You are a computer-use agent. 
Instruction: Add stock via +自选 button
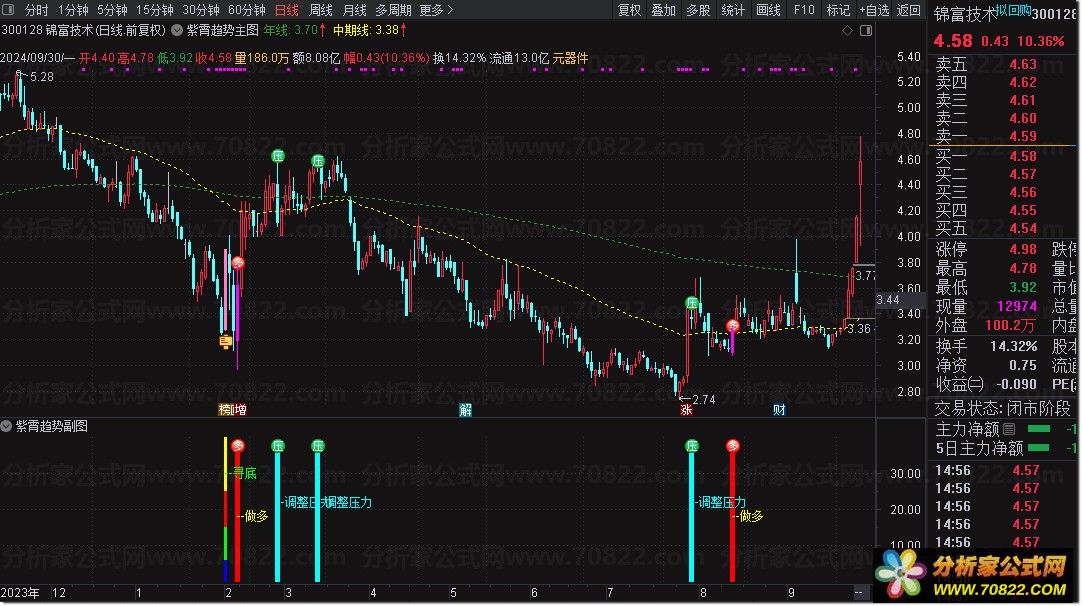click(874, 10)
